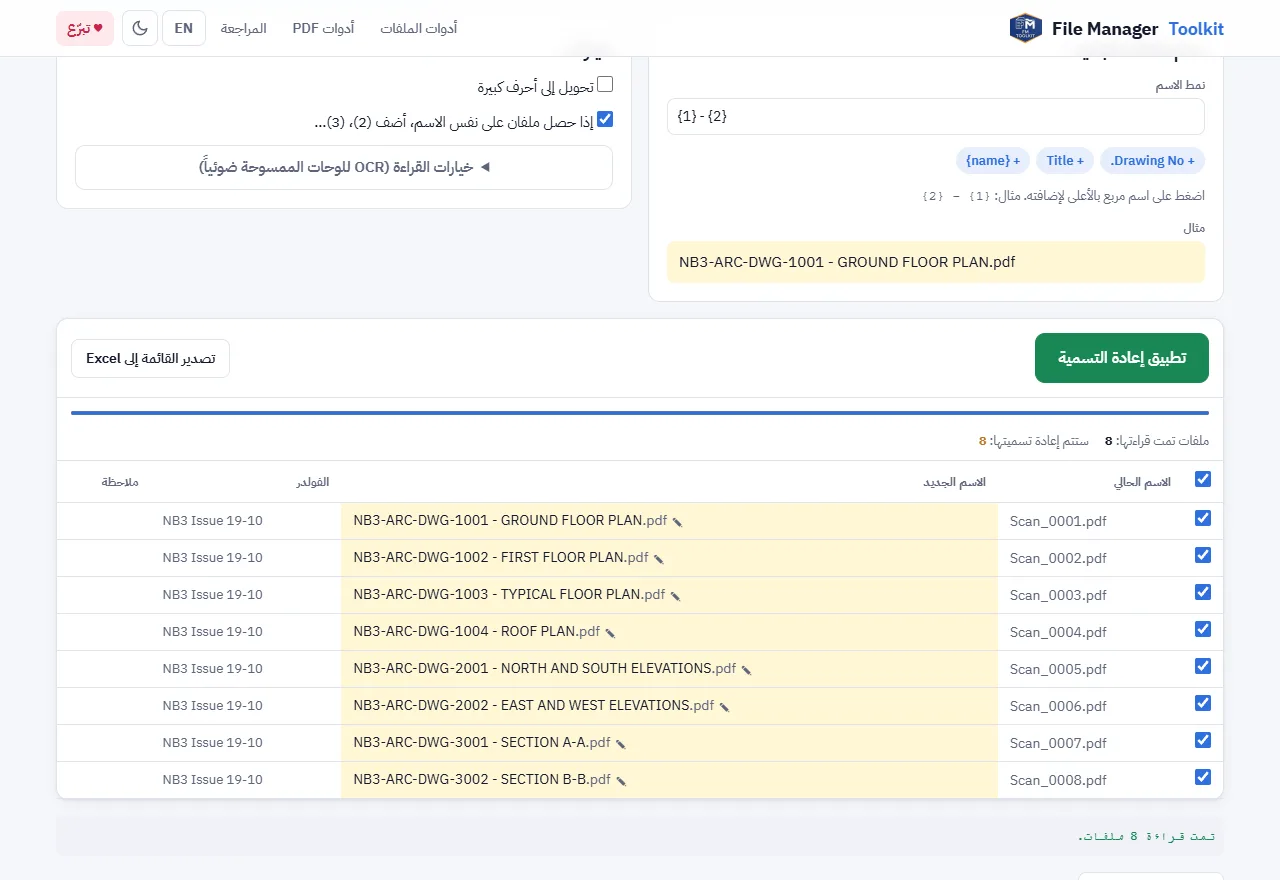This screenshot has width=1280, height=880.
Task: Edit pencil for EAST AND WEST ELEVATIONS.pdf
Action: pyautogui.click(x=724, y=707)
